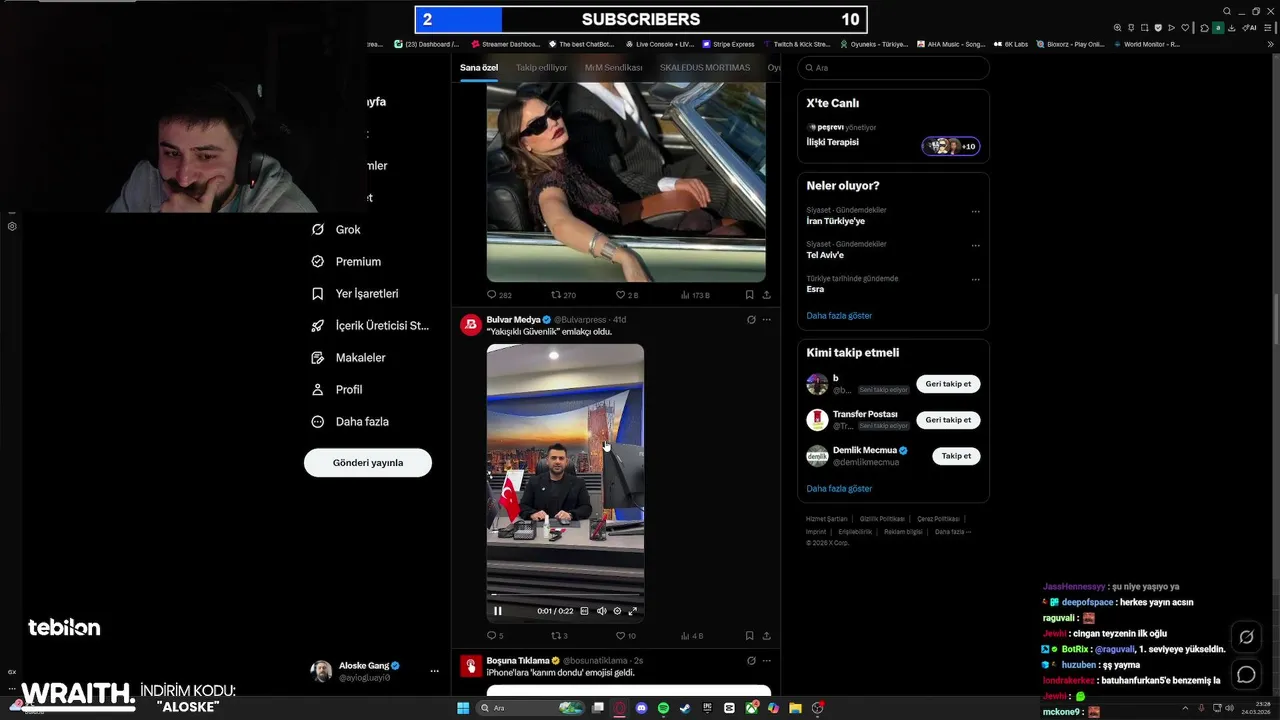Expand the video to fullscreen
This screenshot has width=1280, height=720.
tap(632, 611)
